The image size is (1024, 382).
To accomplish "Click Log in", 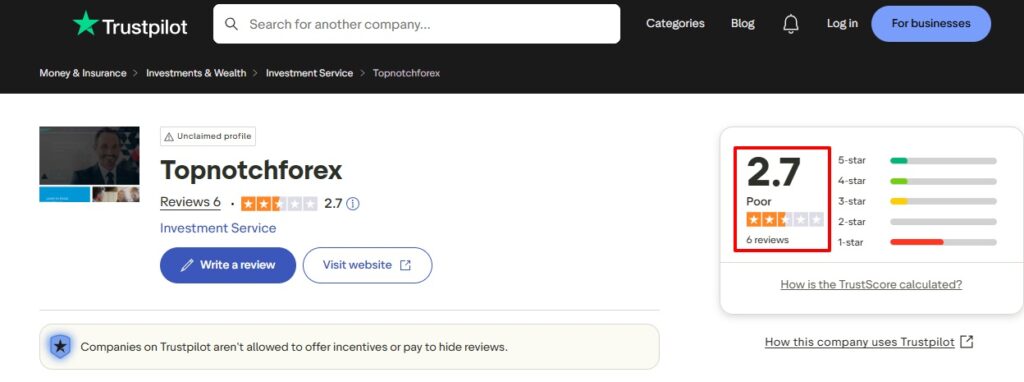I will [x=842, y=24].
